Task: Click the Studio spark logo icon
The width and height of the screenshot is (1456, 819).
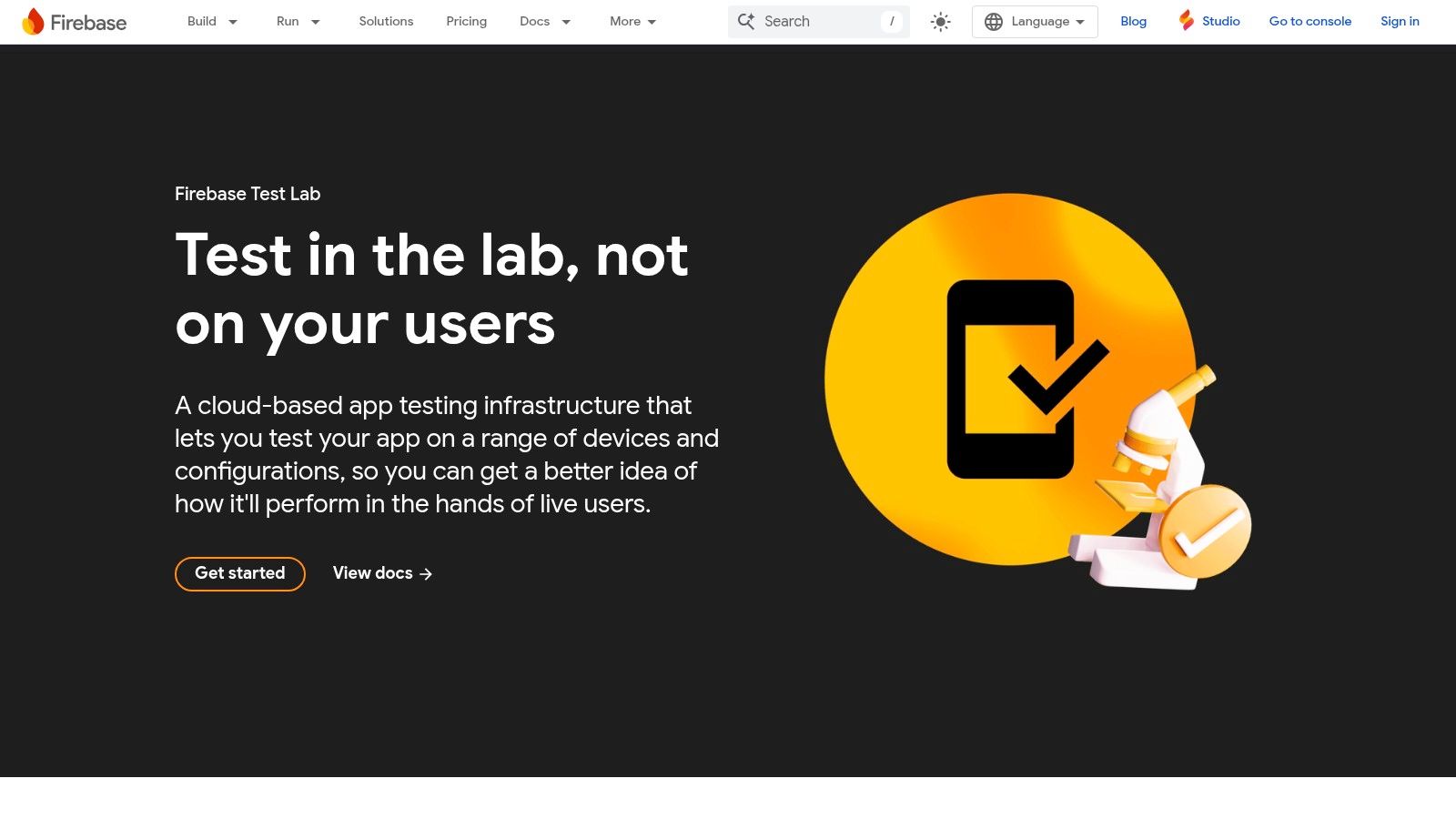Action: coord(1186,21)
